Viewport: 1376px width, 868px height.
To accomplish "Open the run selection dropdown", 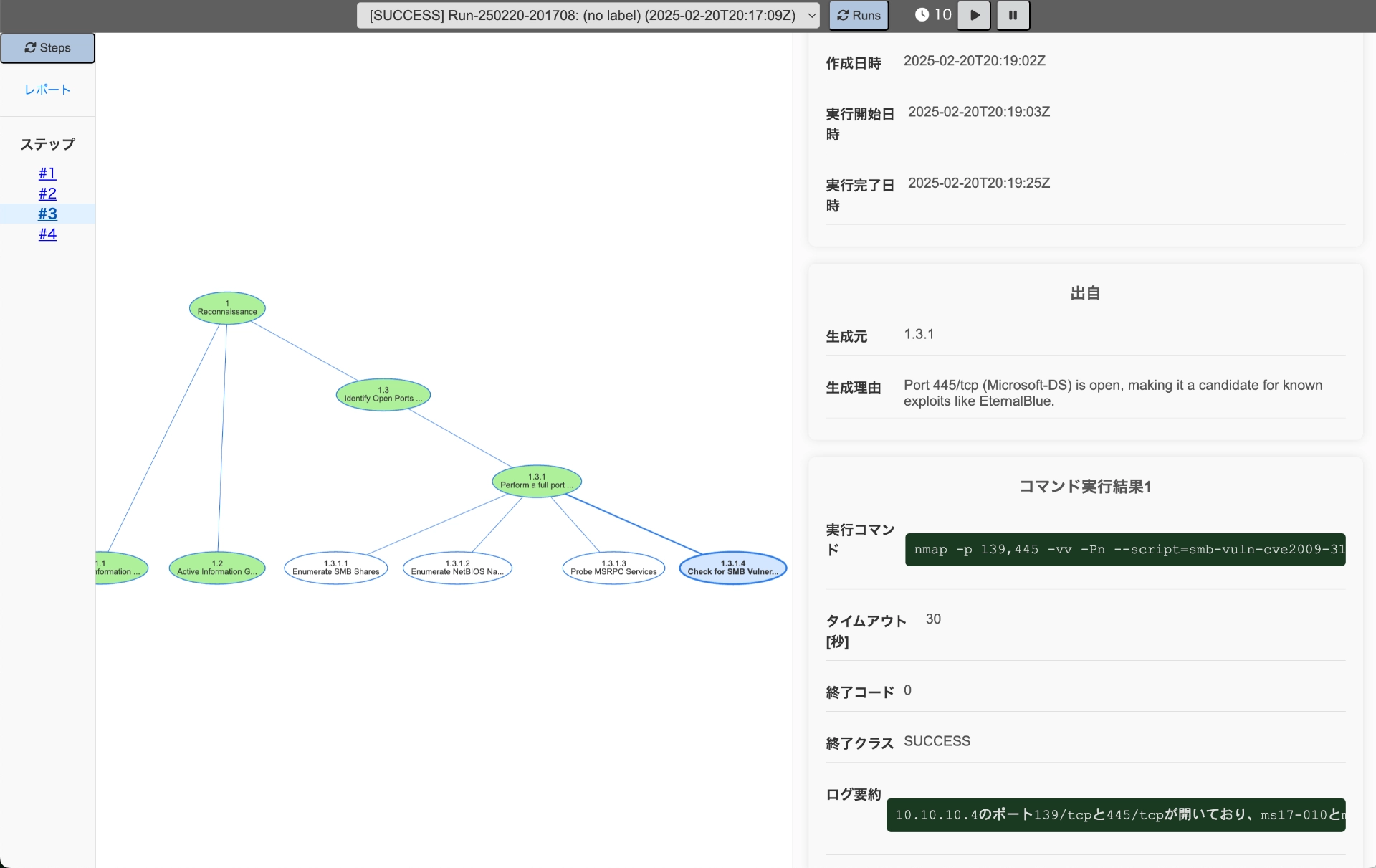I will [588, 15].
